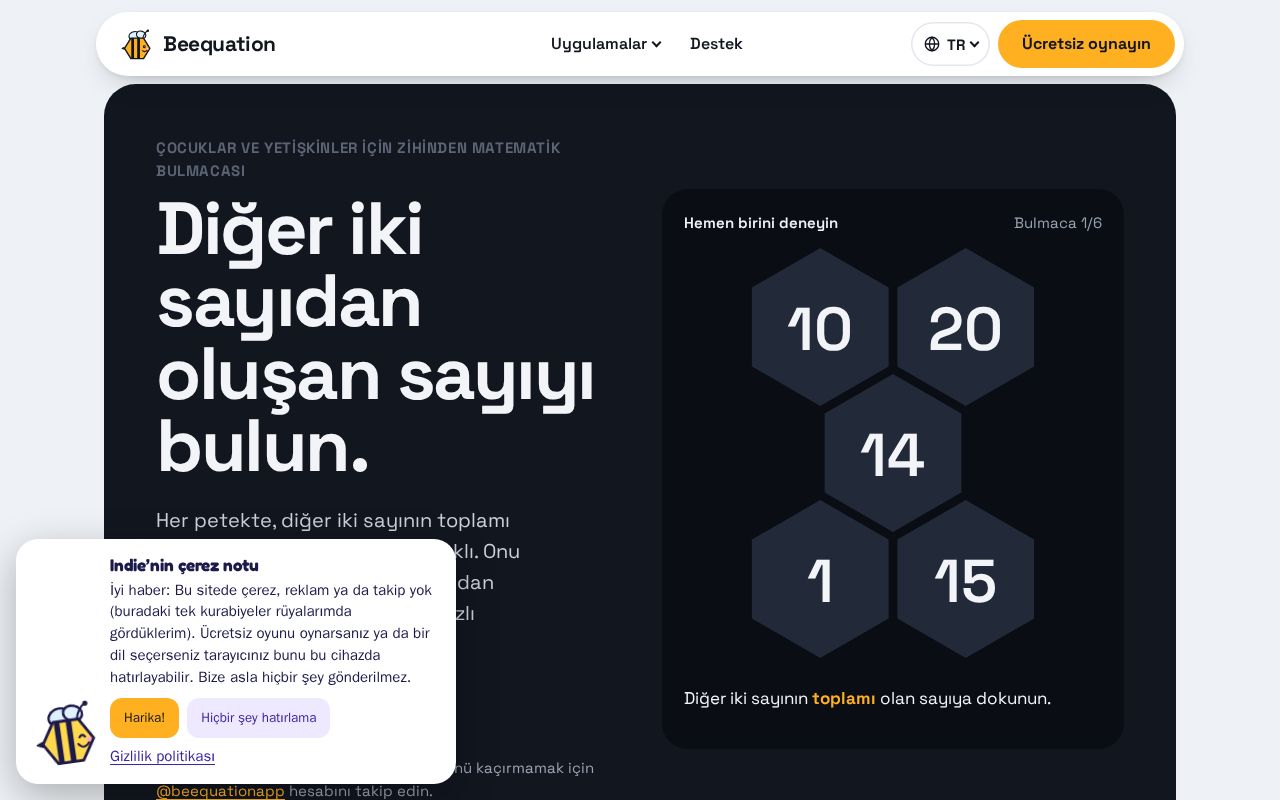The image size is (1280, 800).
Task: Click the bee mascot in cookie notice
Action: point(65,733)
